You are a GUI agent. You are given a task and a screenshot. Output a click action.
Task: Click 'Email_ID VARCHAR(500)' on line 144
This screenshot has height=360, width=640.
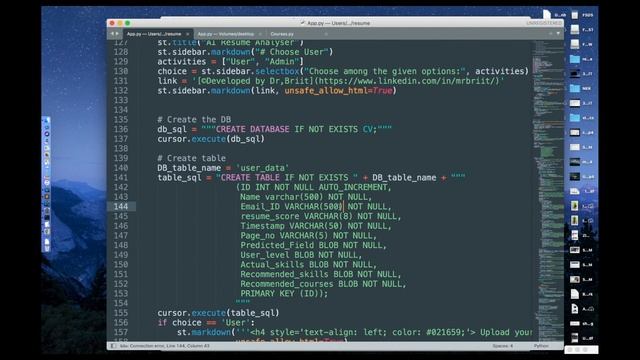(x=291, y=207)
